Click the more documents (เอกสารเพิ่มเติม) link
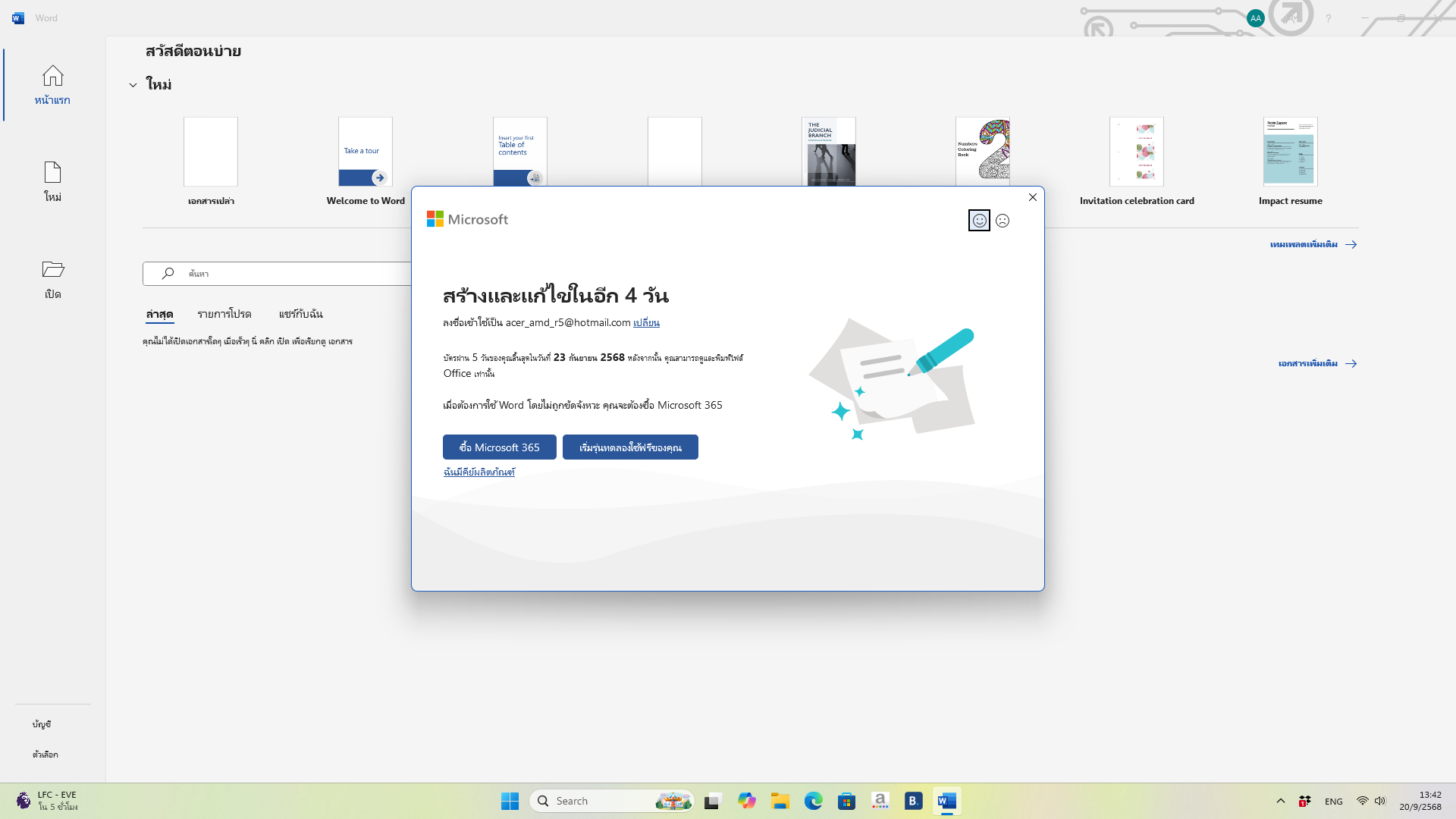Screen dimensions: 1456x819 [x=1317, y=363]
